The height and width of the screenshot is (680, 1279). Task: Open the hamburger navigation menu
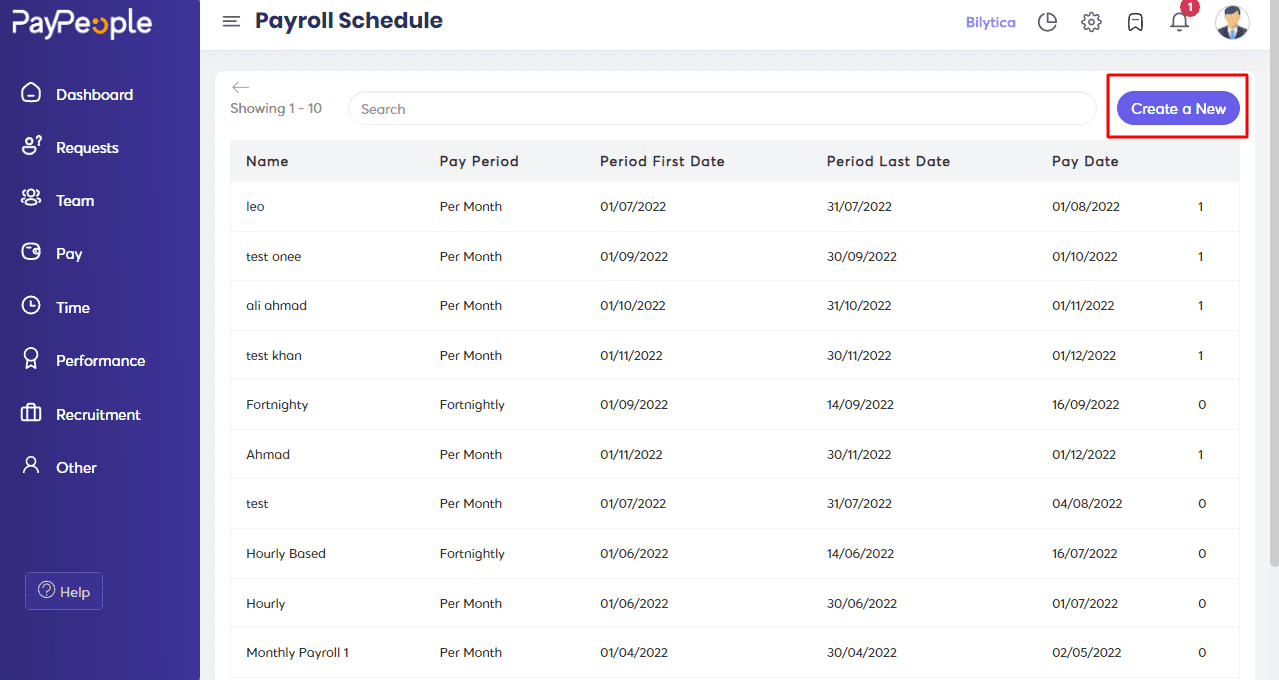231,20
